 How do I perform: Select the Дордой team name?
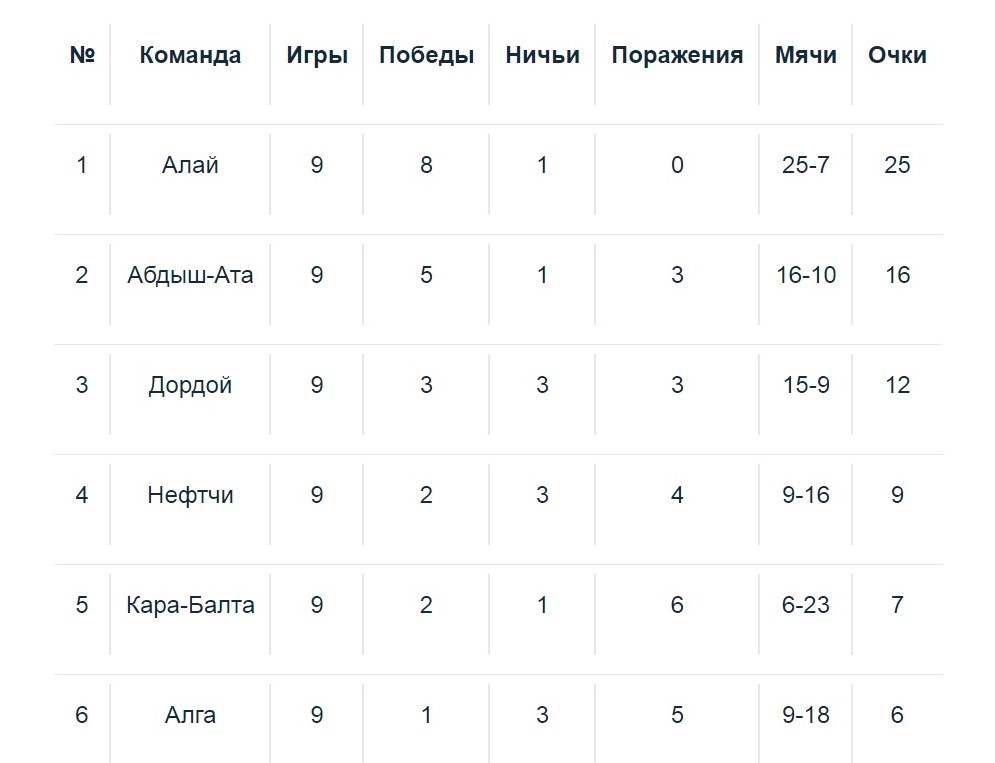[190, 385]
